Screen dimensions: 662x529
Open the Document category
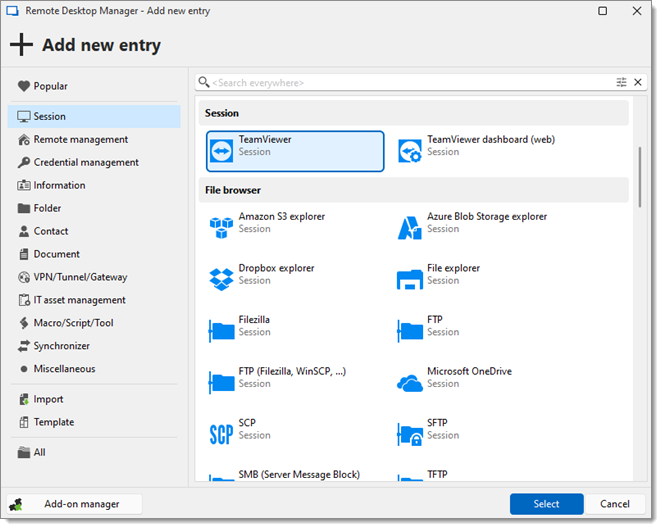pyautogui.click(x=94, y=254)
